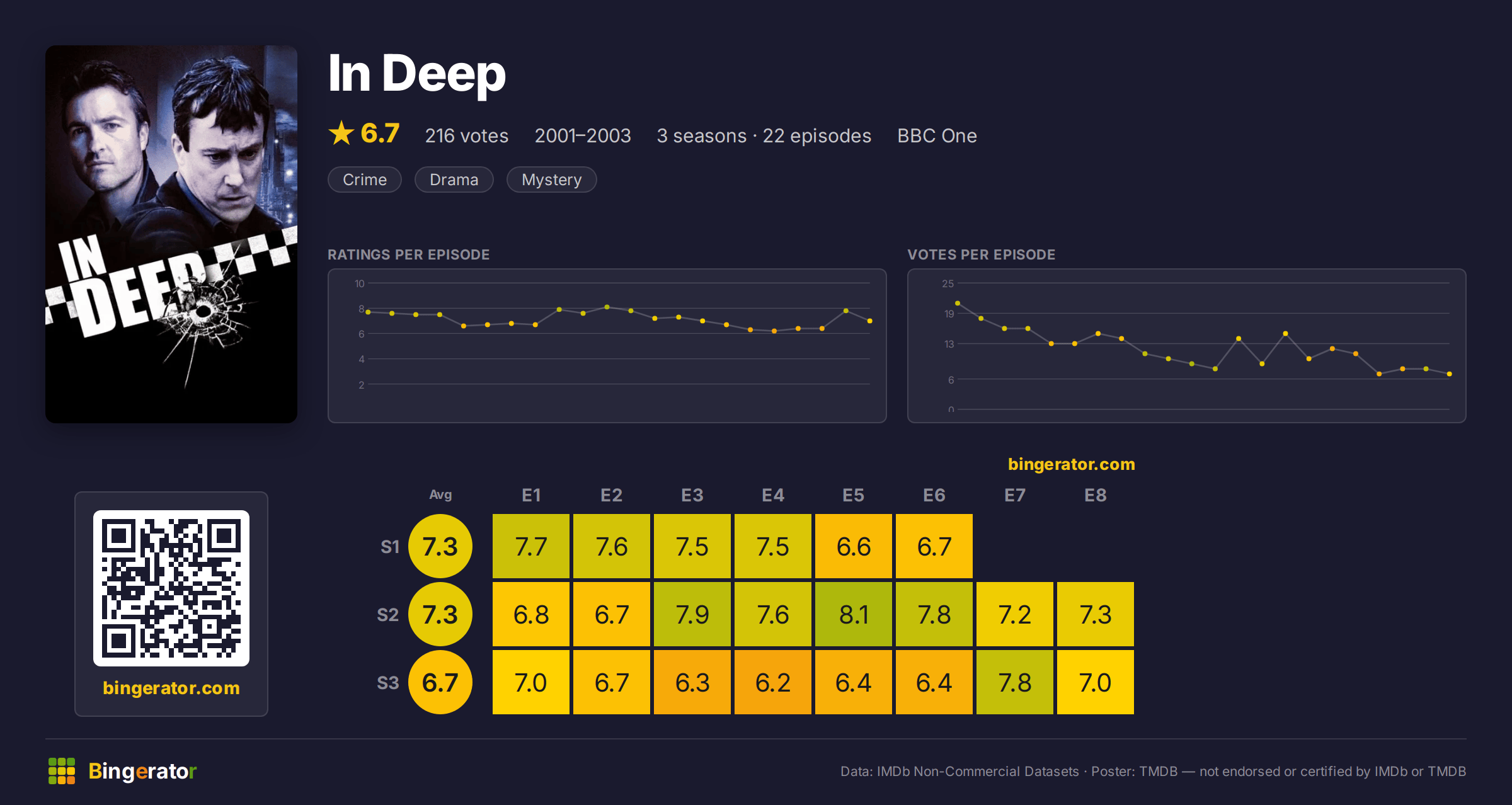Open bingerator.com link below QR code

pyautogui.click(x=171, y=688)
